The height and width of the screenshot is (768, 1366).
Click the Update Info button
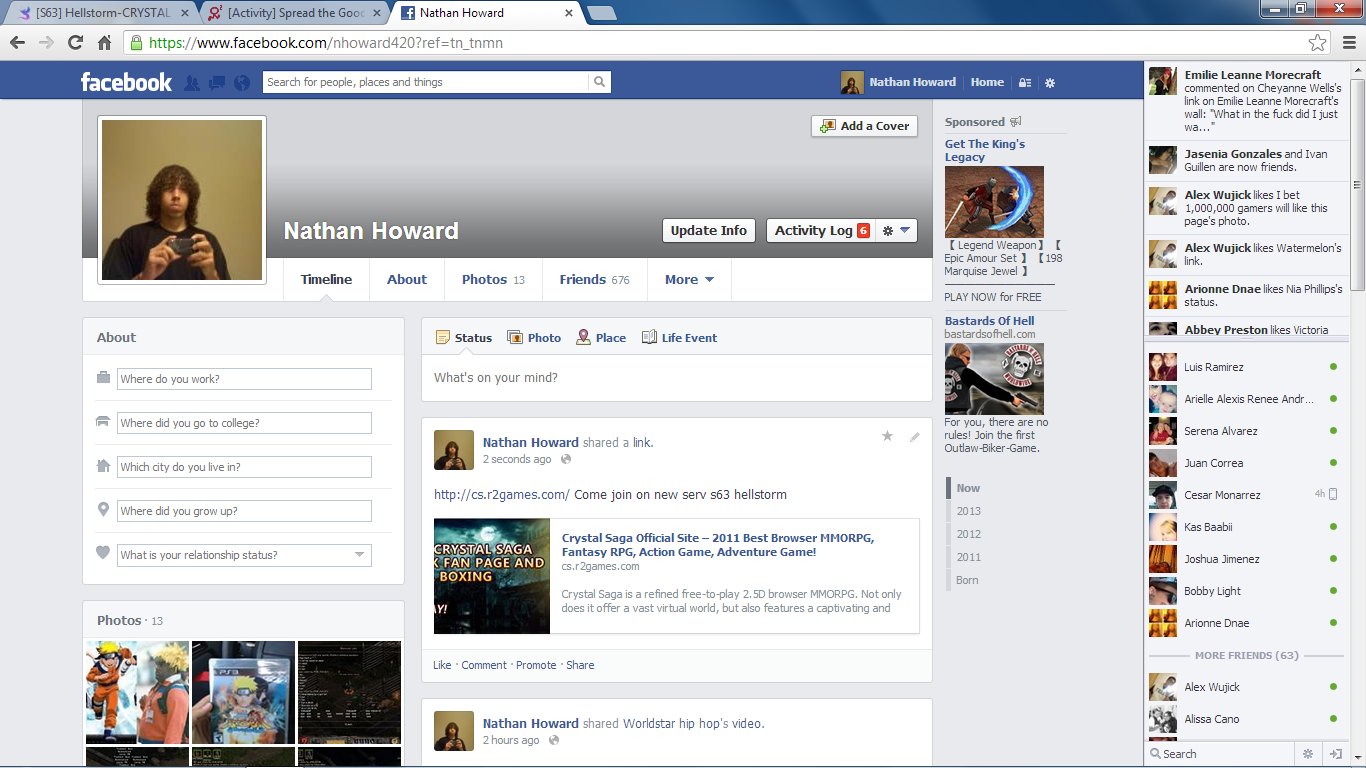pyautogui.click(x=708, y=231)
